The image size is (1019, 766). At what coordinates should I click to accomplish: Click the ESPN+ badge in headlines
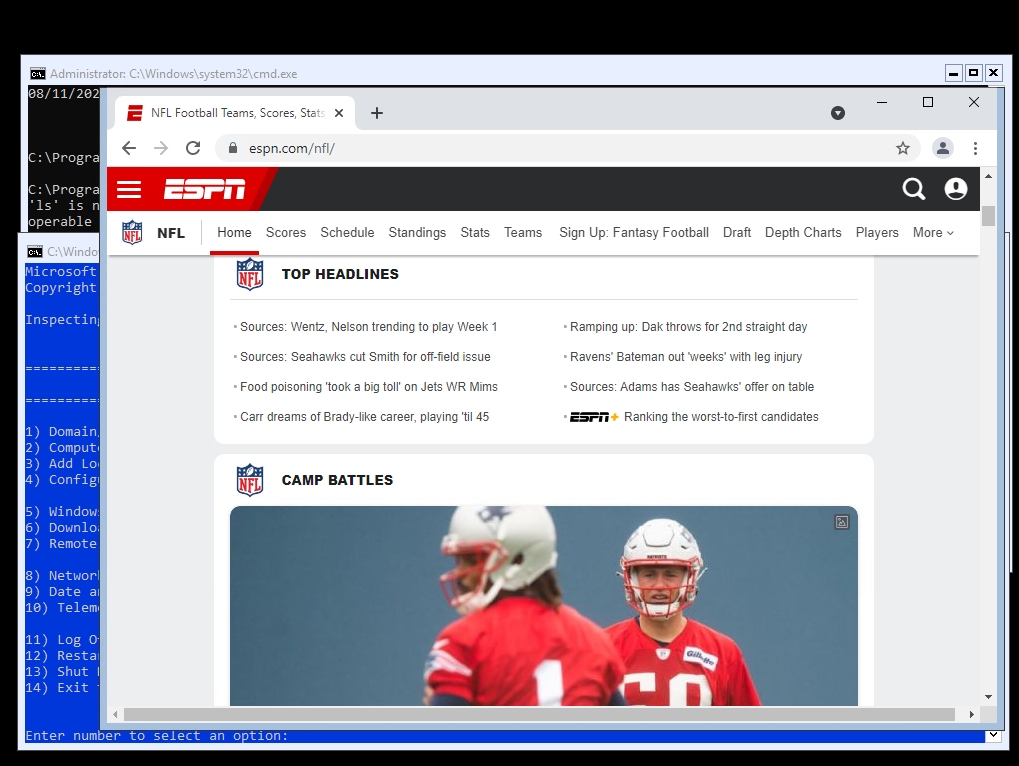click(x=594, y=417)
